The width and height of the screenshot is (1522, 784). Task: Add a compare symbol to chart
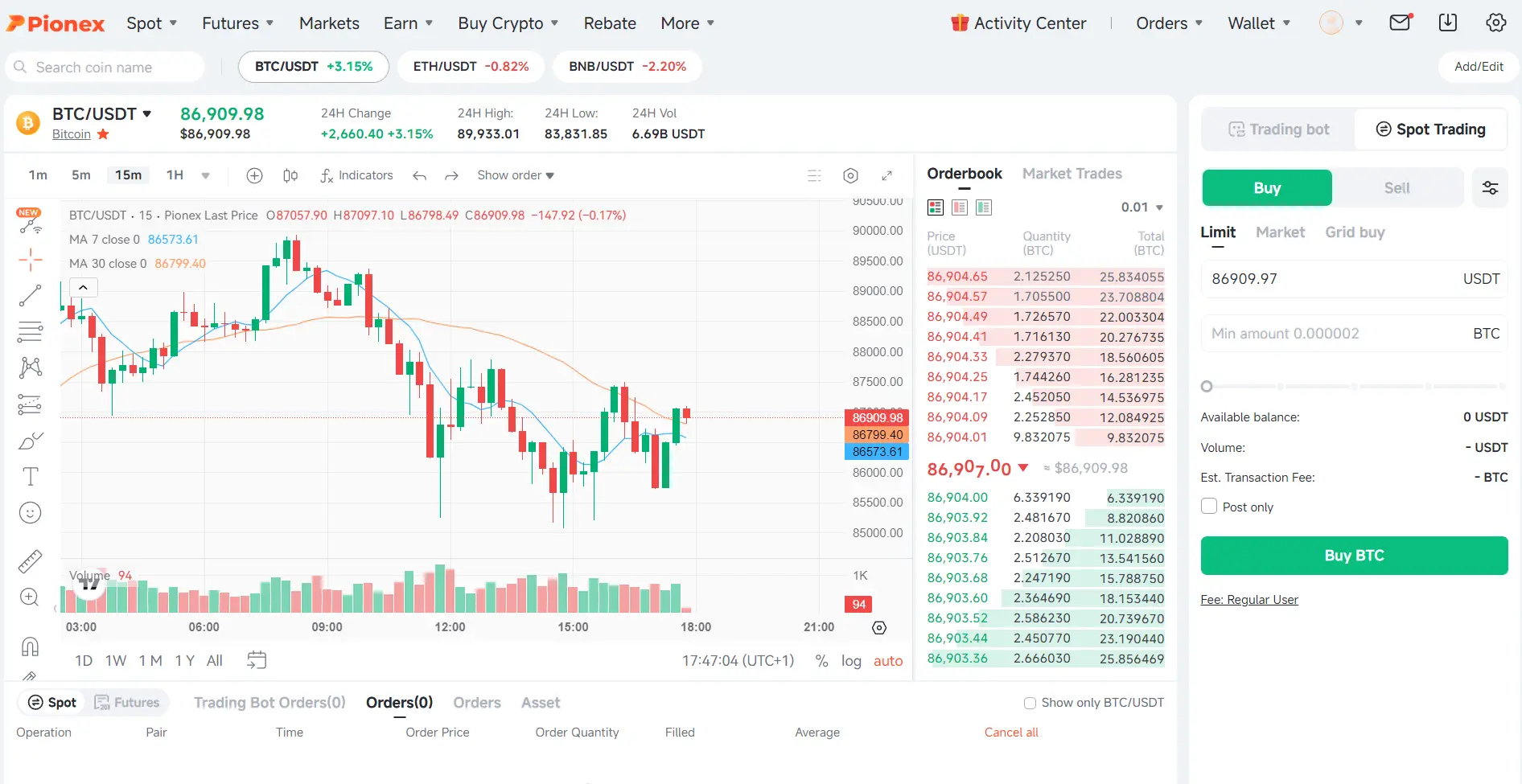pyautogui.click(x=254, y=175)
